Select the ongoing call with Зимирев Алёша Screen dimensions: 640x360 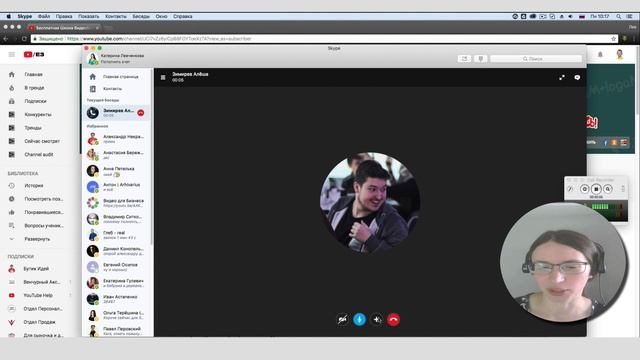116,113
